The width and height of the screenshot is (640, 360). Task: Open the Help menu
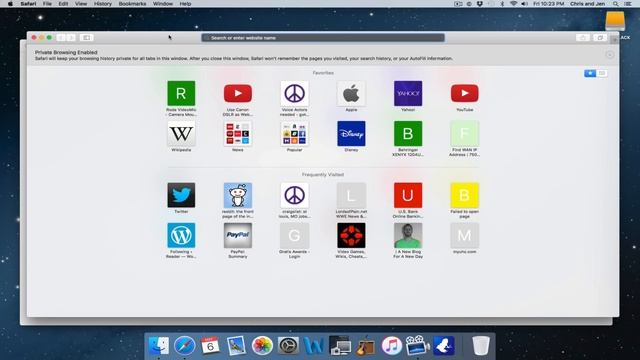click(185, 4)
